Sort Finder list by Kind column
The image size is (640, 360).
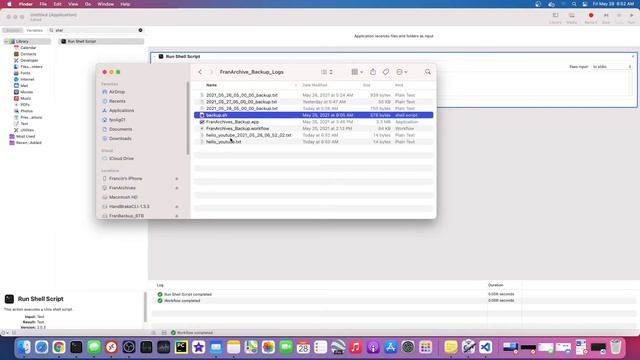399,85
